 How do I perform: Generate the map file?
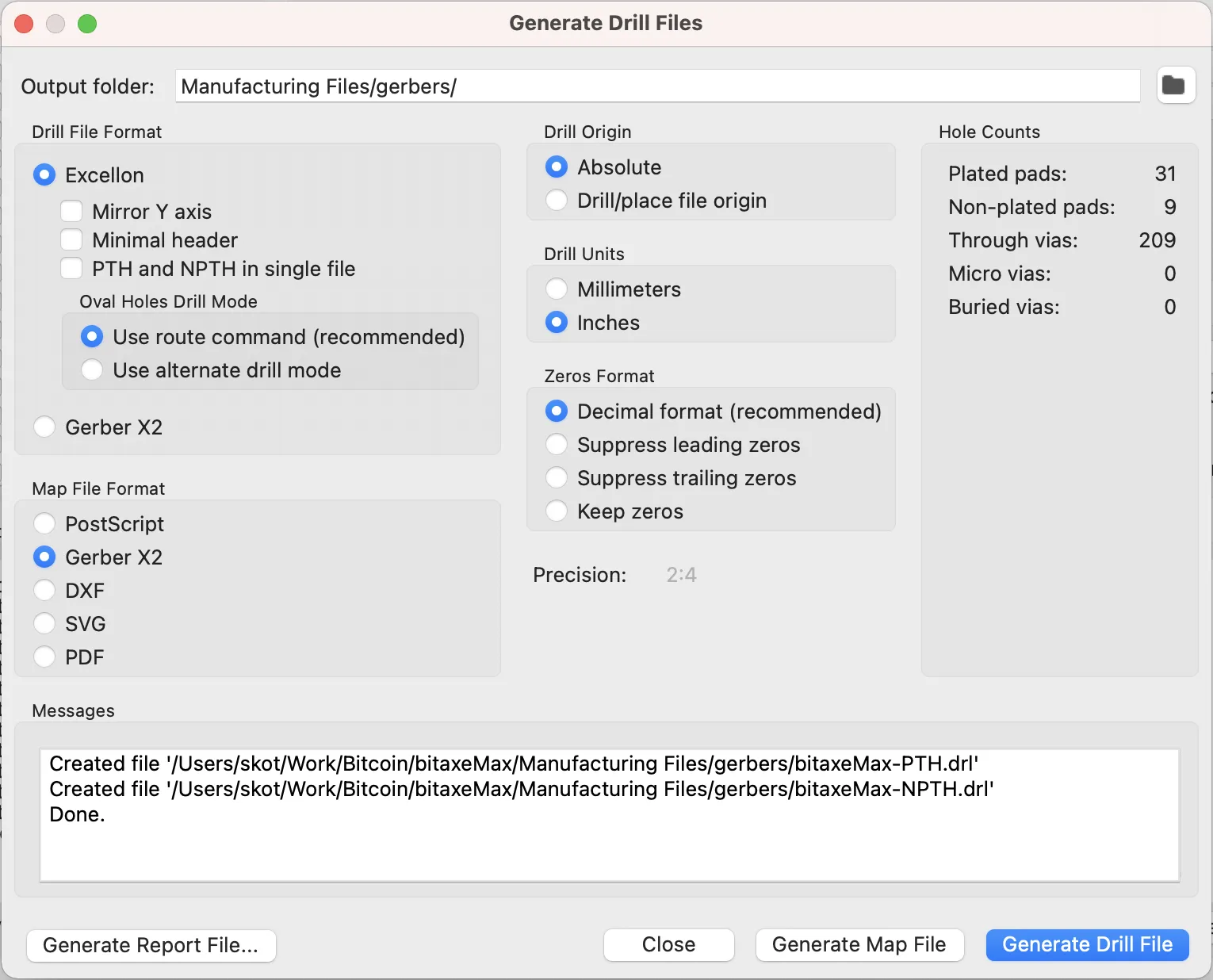coord(859,944)
